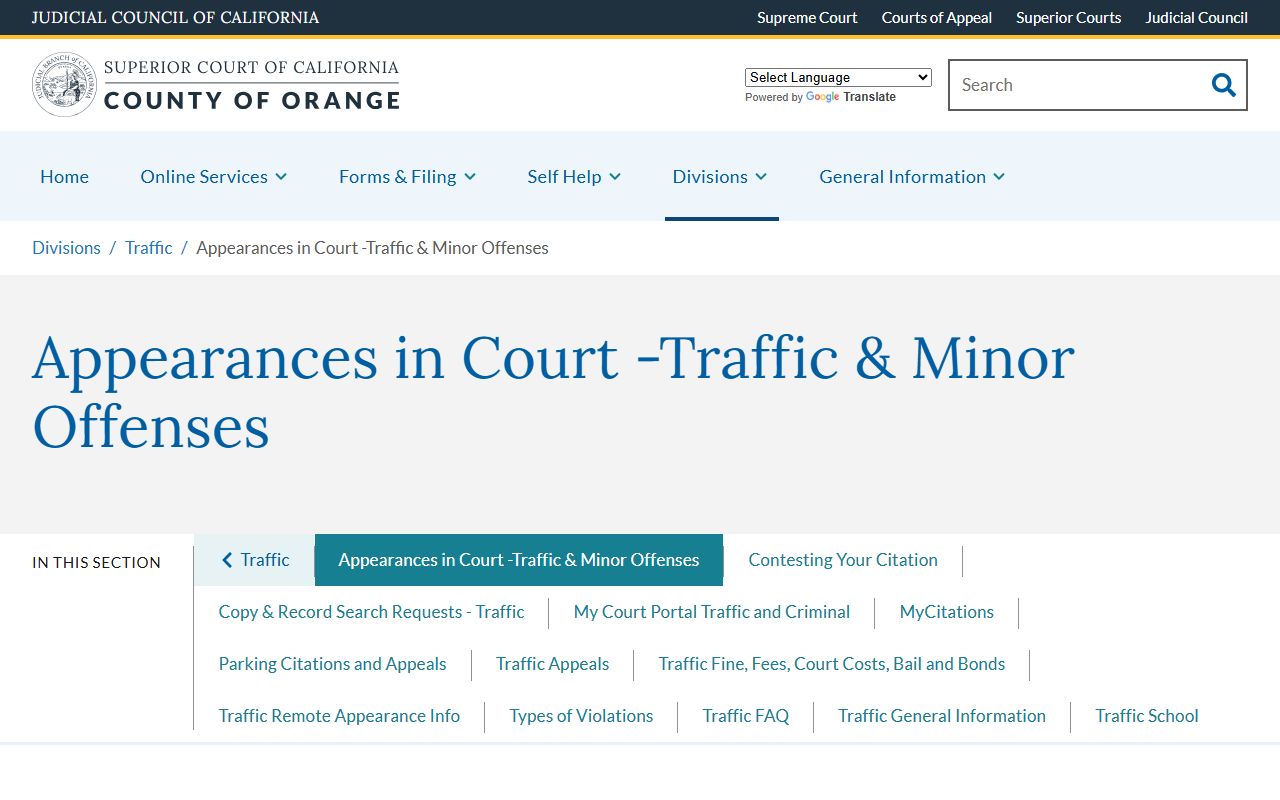Click the back chevron beside Traffic
Screen dimensions: 1280x800
pos(227,560)
